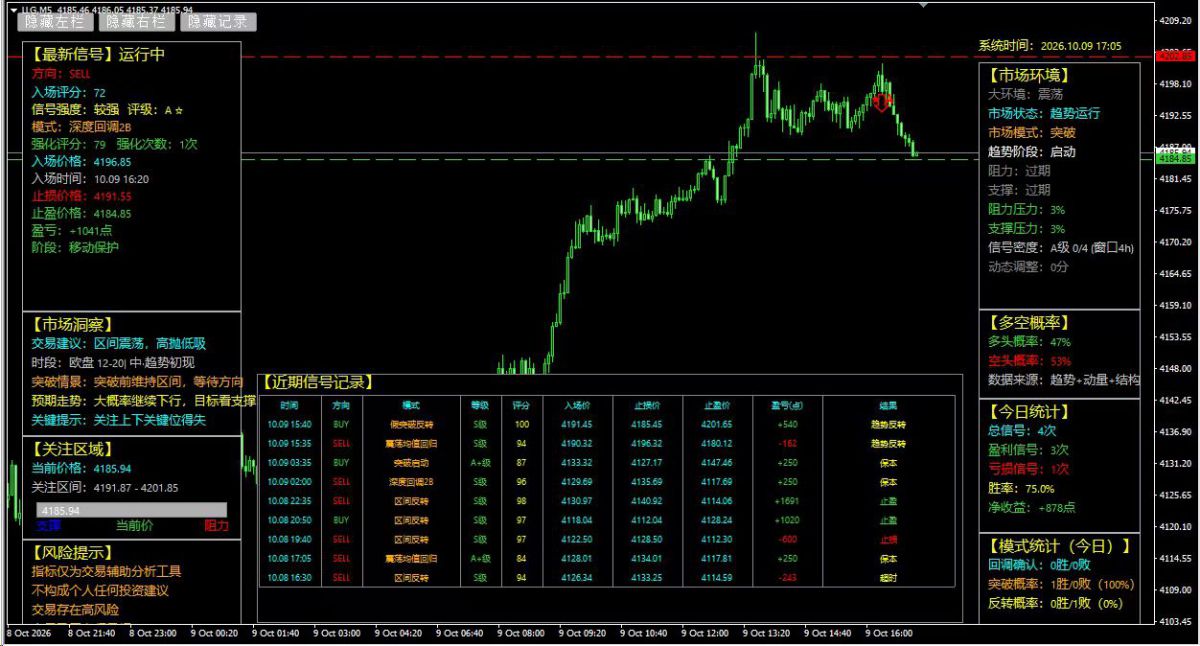This screenshot has height=646, width=1200.
Task: Click the green 4184.85 price label
Action: tap(1176, 158)
